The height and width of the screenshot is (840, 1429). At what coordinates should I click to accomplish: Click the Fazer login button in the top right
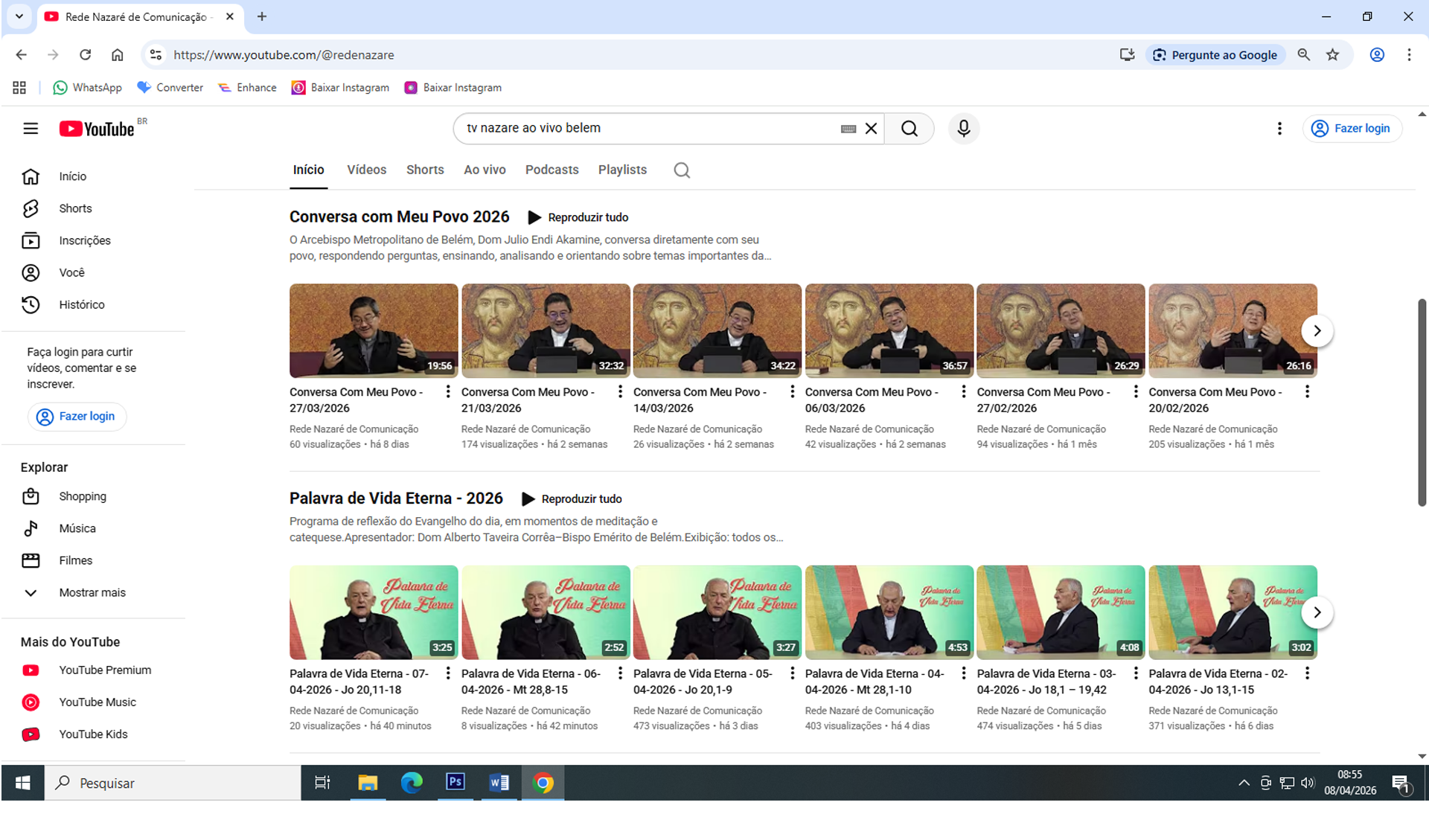pyautogui.click(x=1352, y=129)
